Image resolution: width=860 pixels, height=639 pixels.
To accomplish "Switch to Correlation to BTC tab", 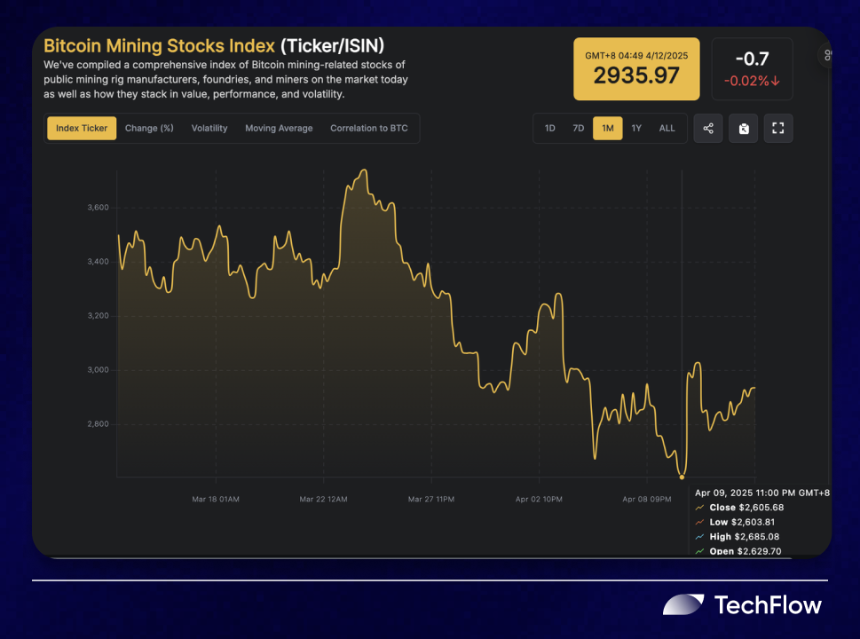I will click(369, 128).
